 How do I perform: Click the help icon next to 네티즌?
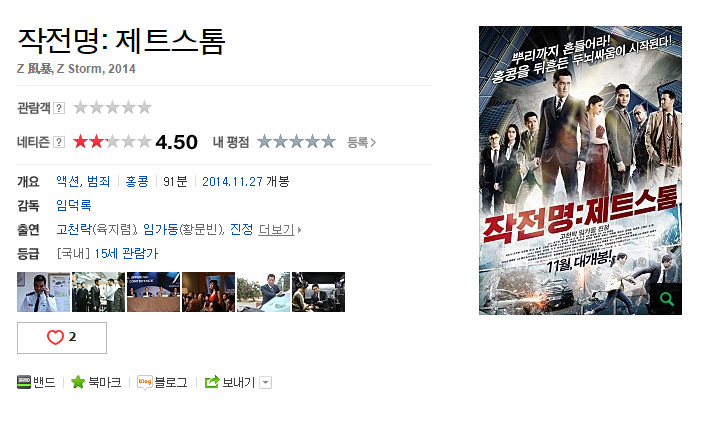(x=59, y=142)
